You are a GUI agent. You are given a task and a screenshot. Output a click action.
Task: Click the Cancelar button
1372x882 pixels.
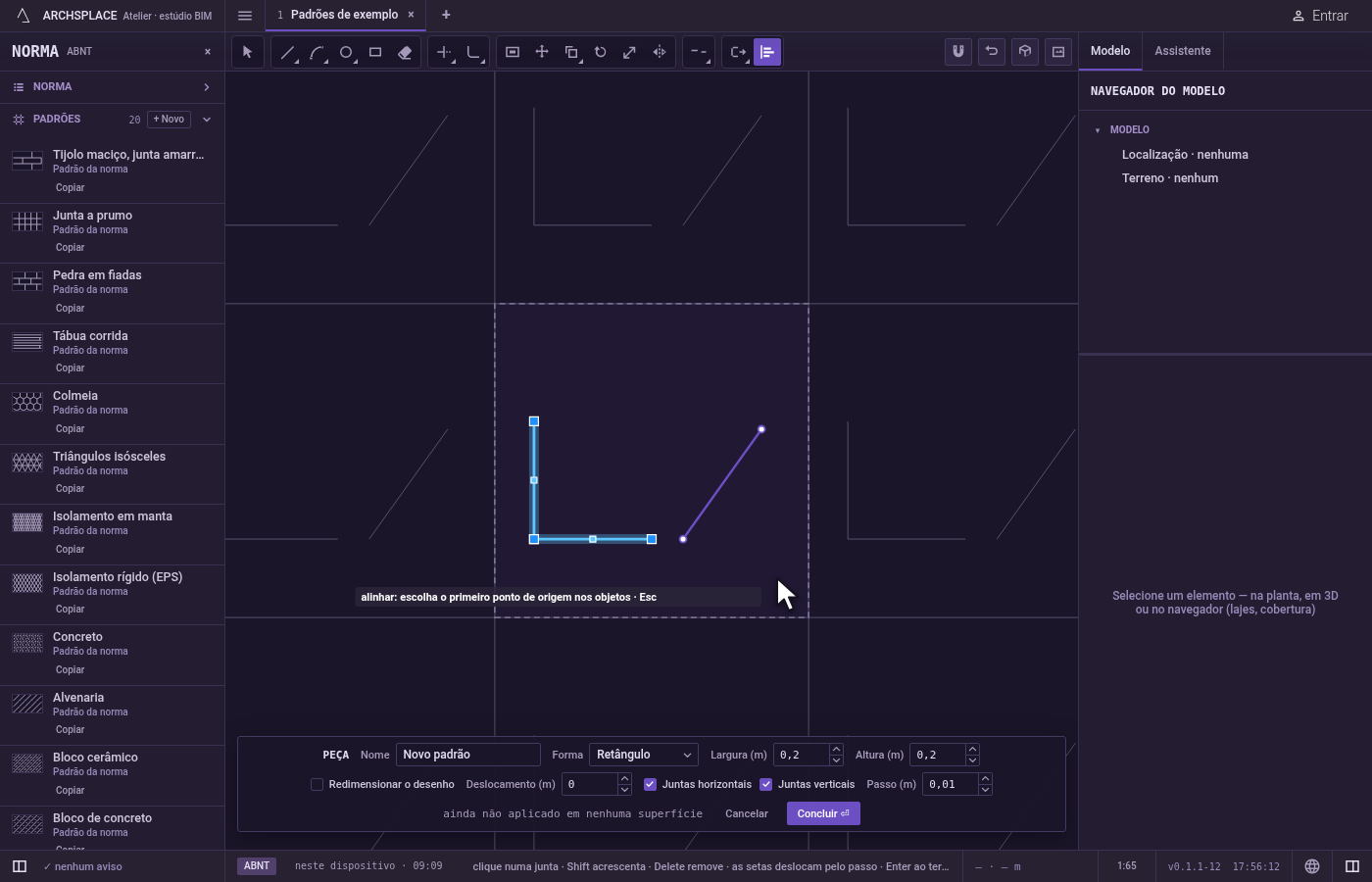(x=747, y=813)
